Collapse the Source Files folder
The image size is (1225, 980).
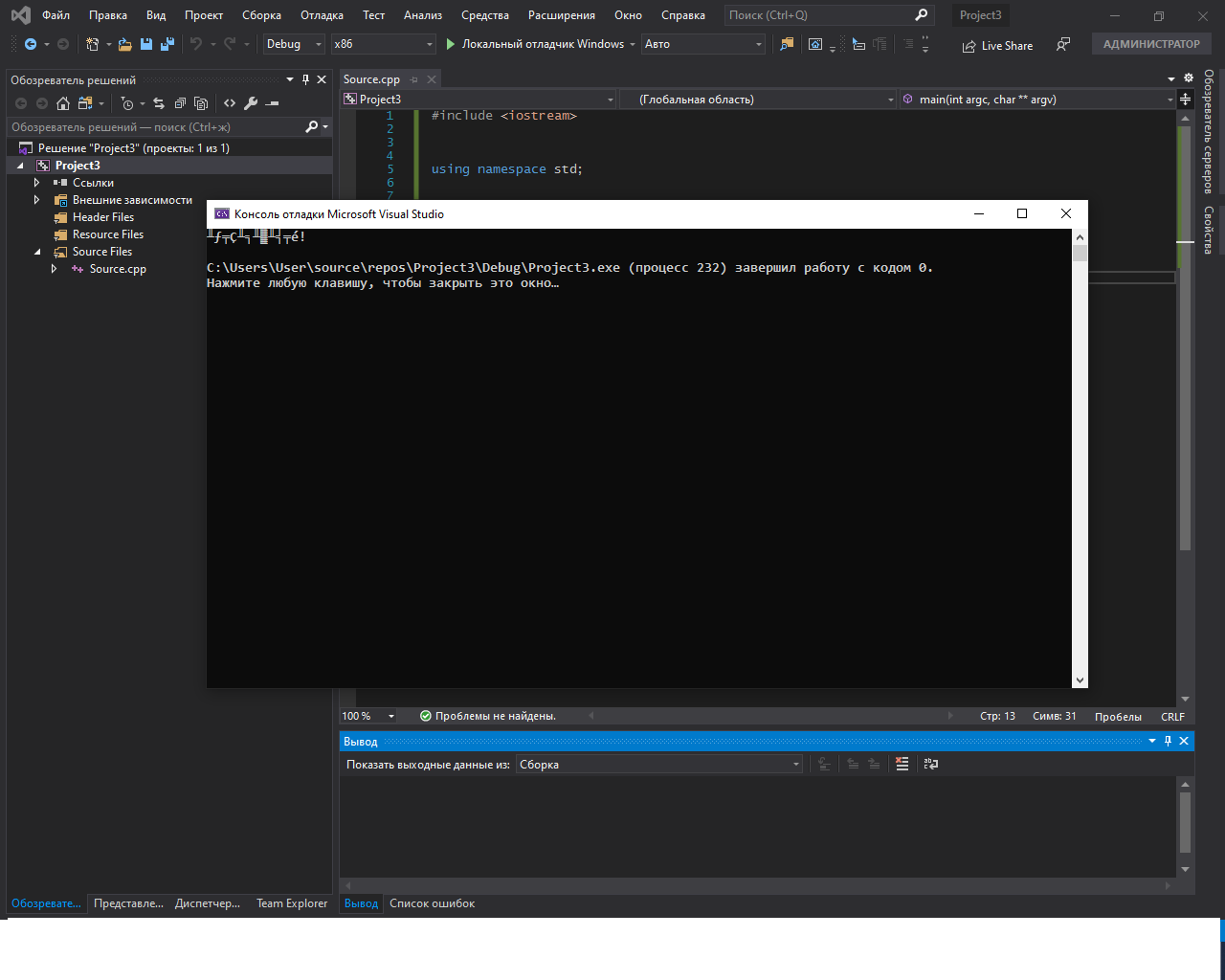[x=37, y=252]
